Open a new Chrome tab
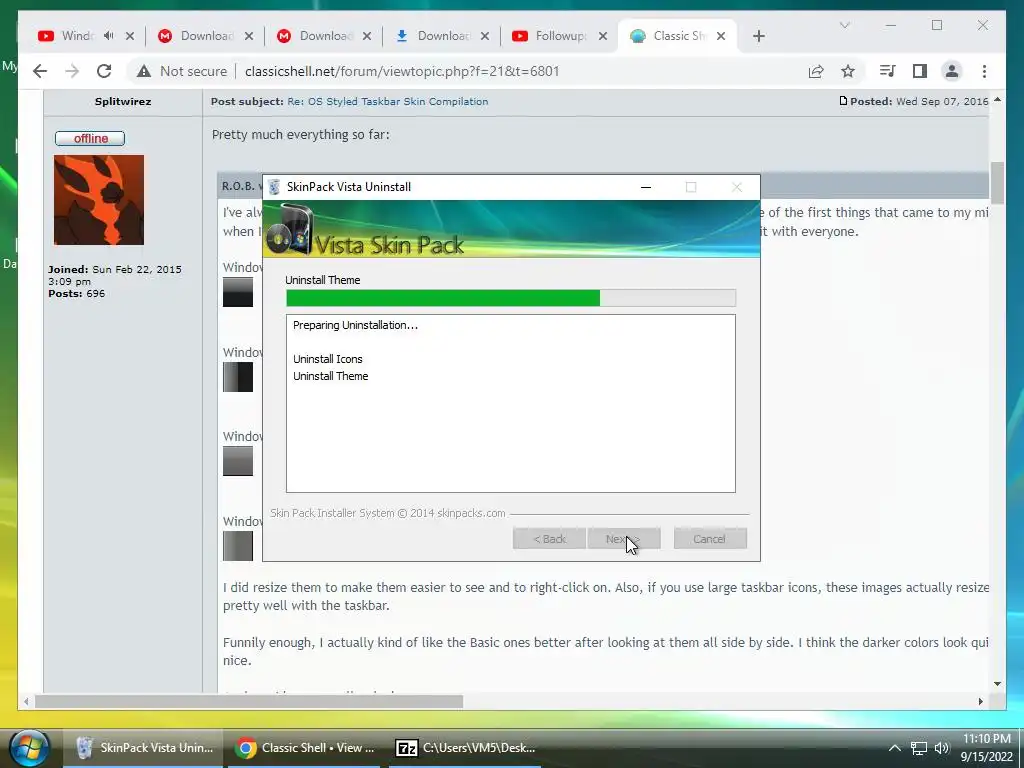This screenshot has height=768, width=1024. pyautogui.click(x=758, y=36)
